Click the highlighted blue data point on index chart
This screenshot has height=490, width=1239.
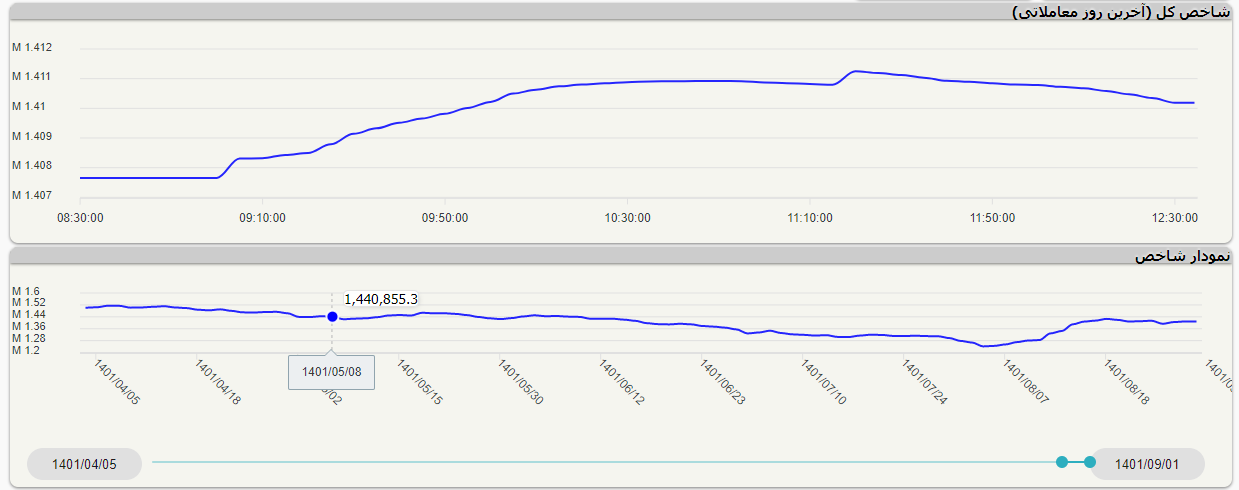332,317
